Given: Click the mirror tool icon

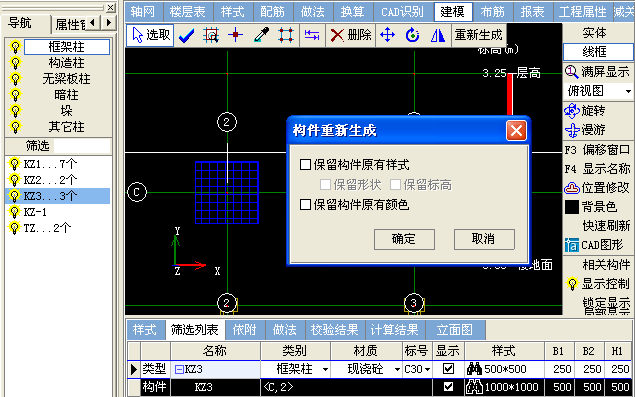Looking at the screenshot, I should click(438, 35).
